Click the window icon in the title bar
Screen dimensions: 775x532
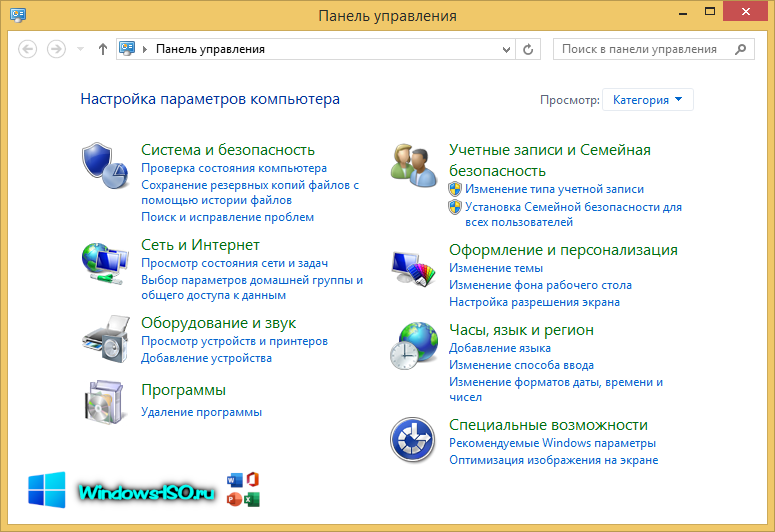[18, 15]
